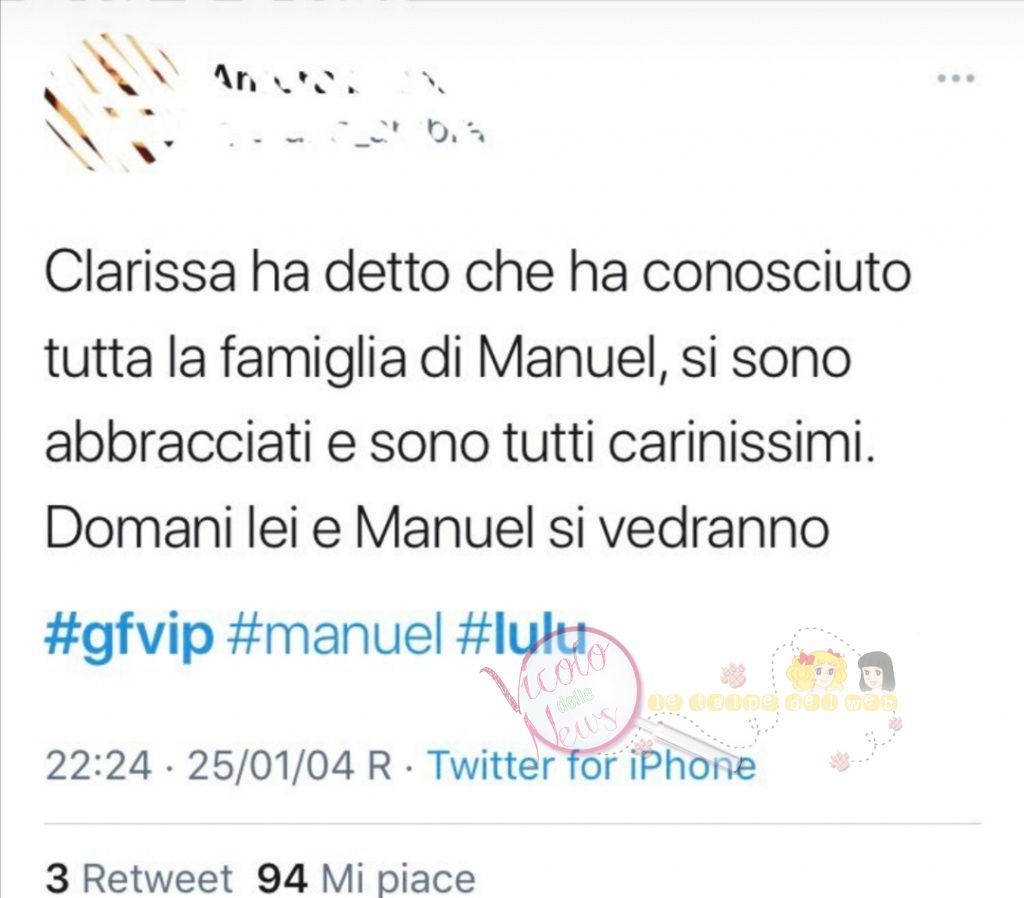Viewport: 1024px width, 898px height.
Task: Click the blurred username handle below the name
Action: (x=349, y=133)
